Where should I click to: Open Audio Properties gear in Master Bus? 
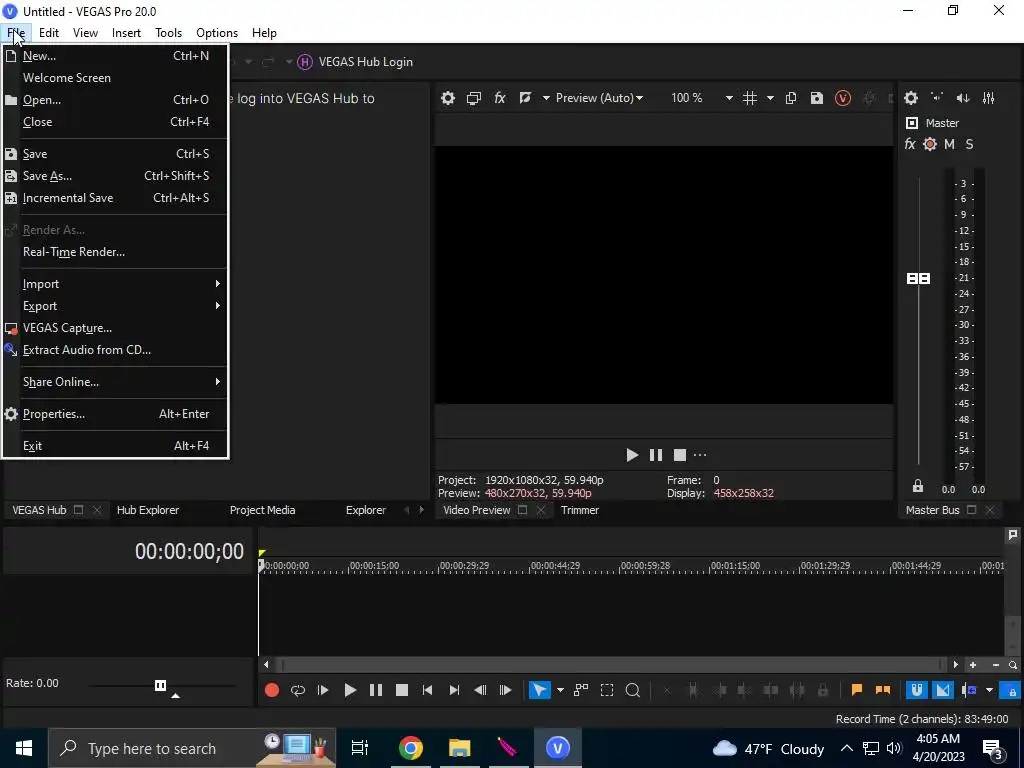click(910, 98)
